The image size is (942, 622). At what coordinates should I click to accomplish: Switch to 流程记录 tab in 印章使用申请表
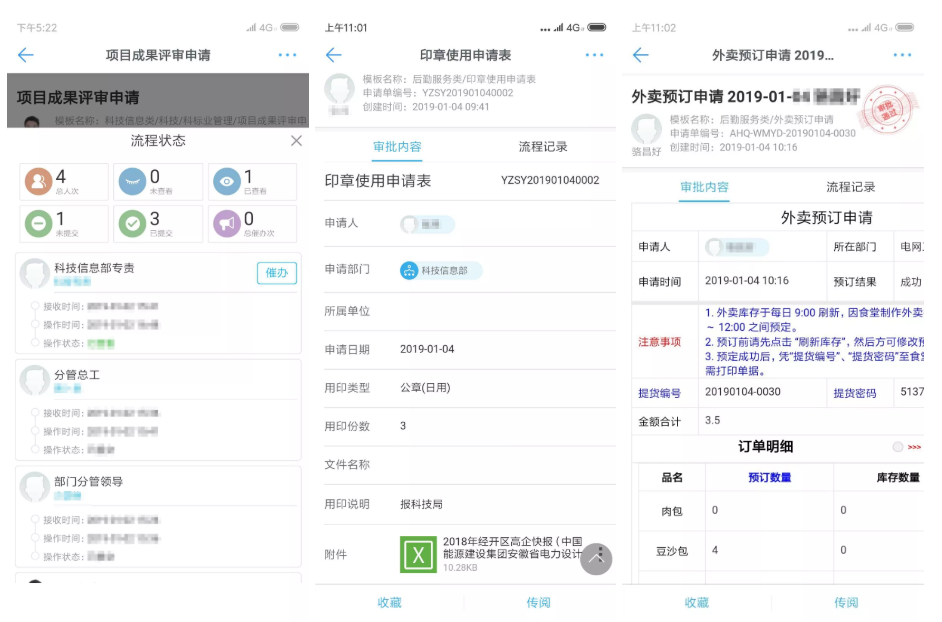(x=542, y=147)
